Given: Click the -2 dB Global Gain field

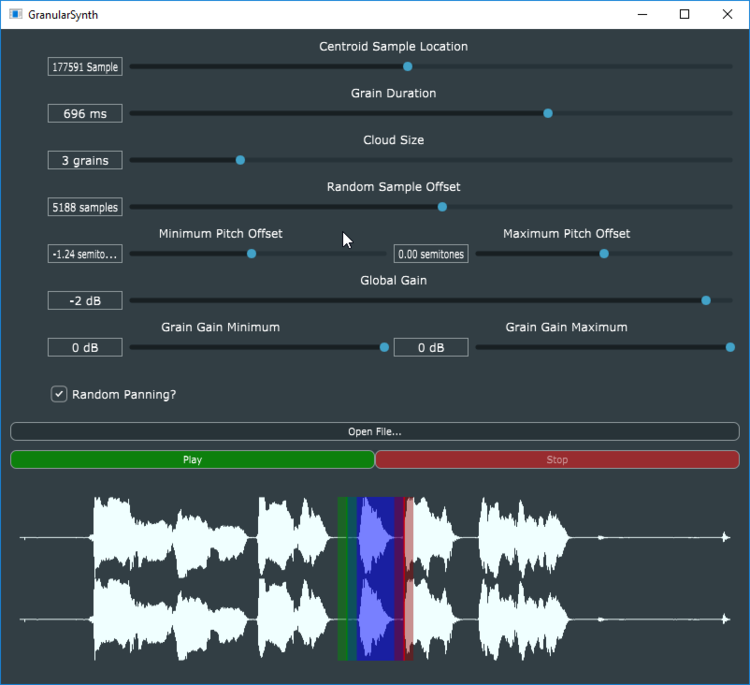Looking at the screenshot, I should point(85,301).
